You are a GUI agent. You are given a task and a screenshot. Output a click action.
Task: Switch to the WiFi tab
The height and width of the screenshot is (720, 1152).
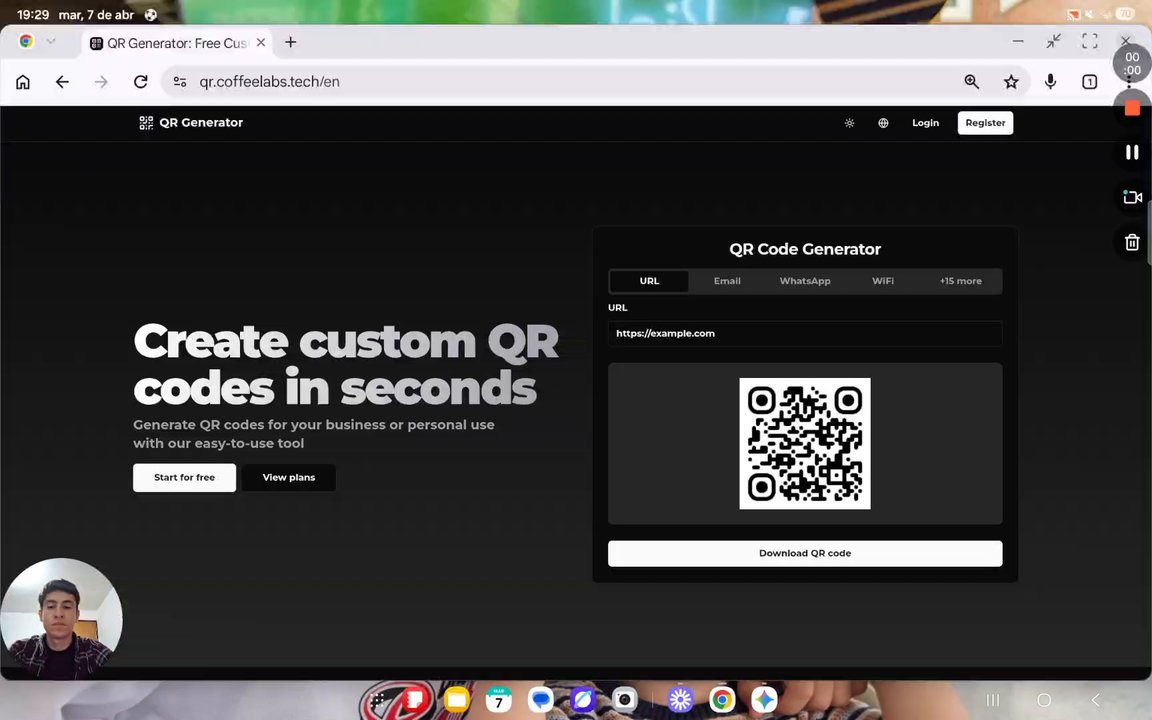click(x=883, y=281)
